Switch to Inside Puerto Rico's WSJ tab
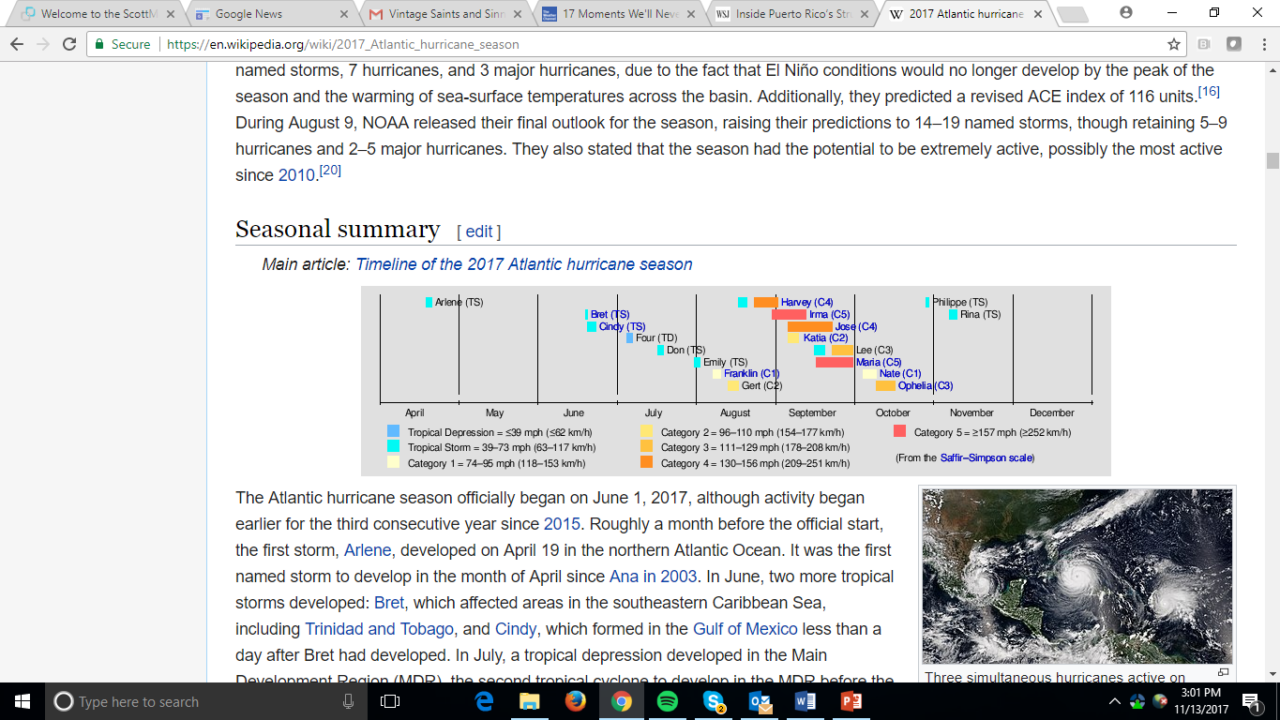Viewport: 1280px width, 720px height. pos(792,14)
